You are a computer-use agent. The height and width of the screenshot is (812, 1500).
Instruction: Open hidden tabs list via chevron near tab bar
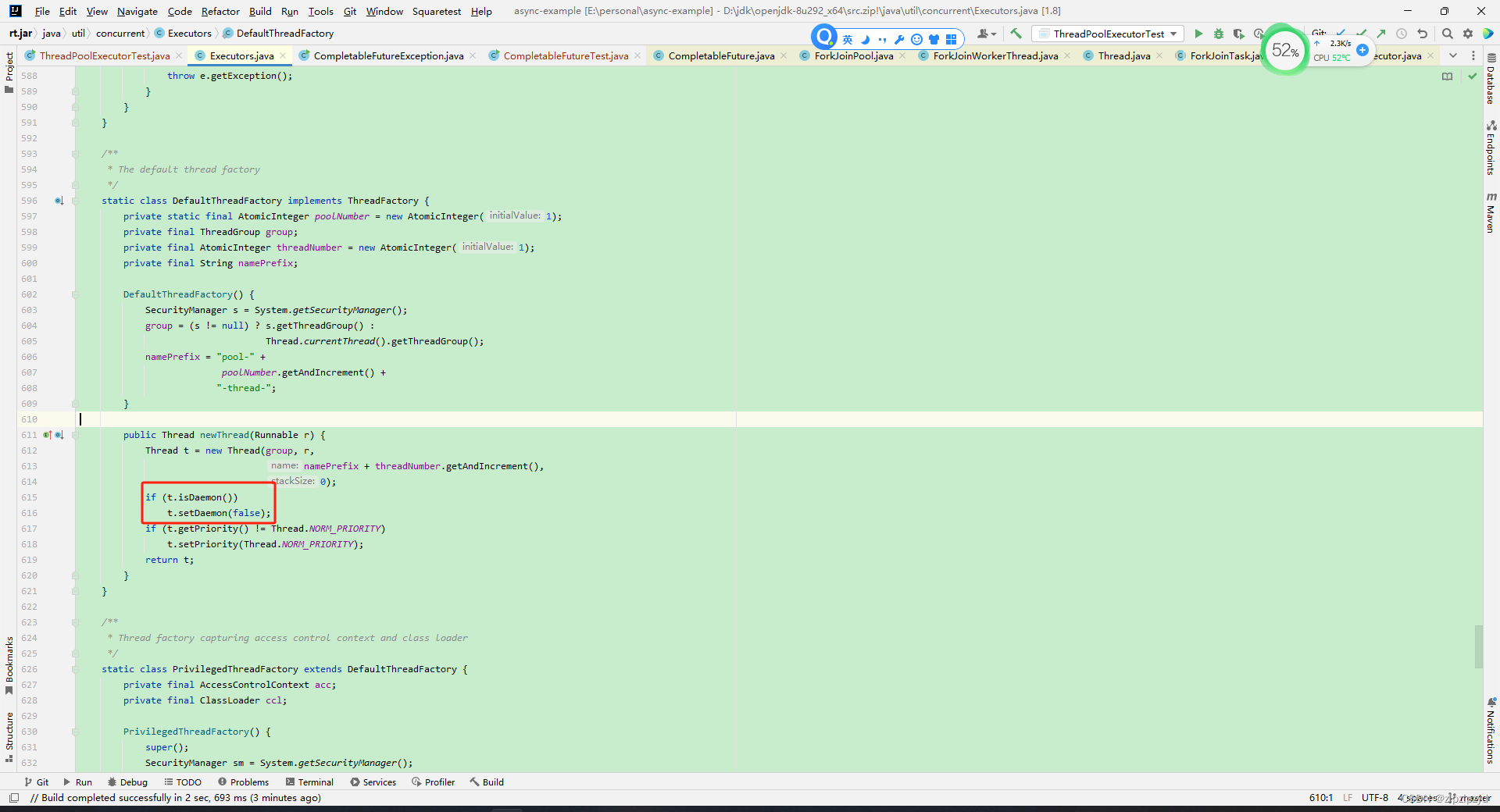tap(1454, 55)
